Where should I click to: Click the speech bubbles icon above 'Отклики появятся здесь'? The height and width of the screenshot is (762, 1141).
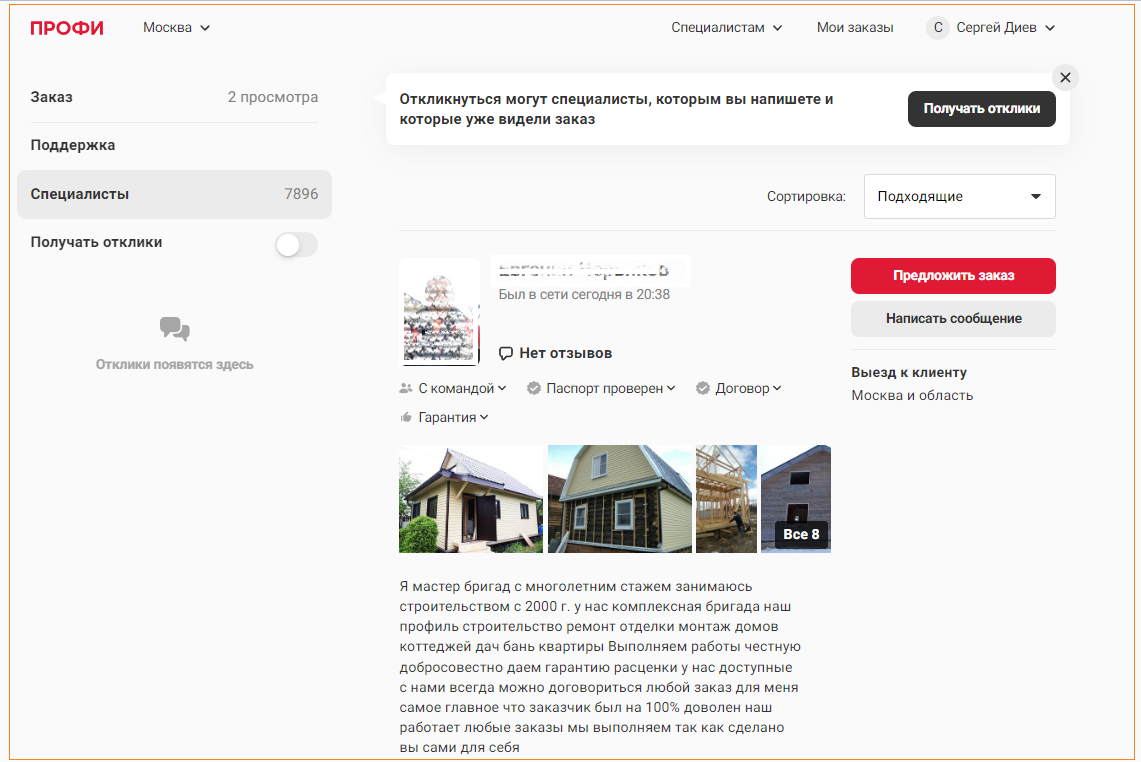click(175, 329)
